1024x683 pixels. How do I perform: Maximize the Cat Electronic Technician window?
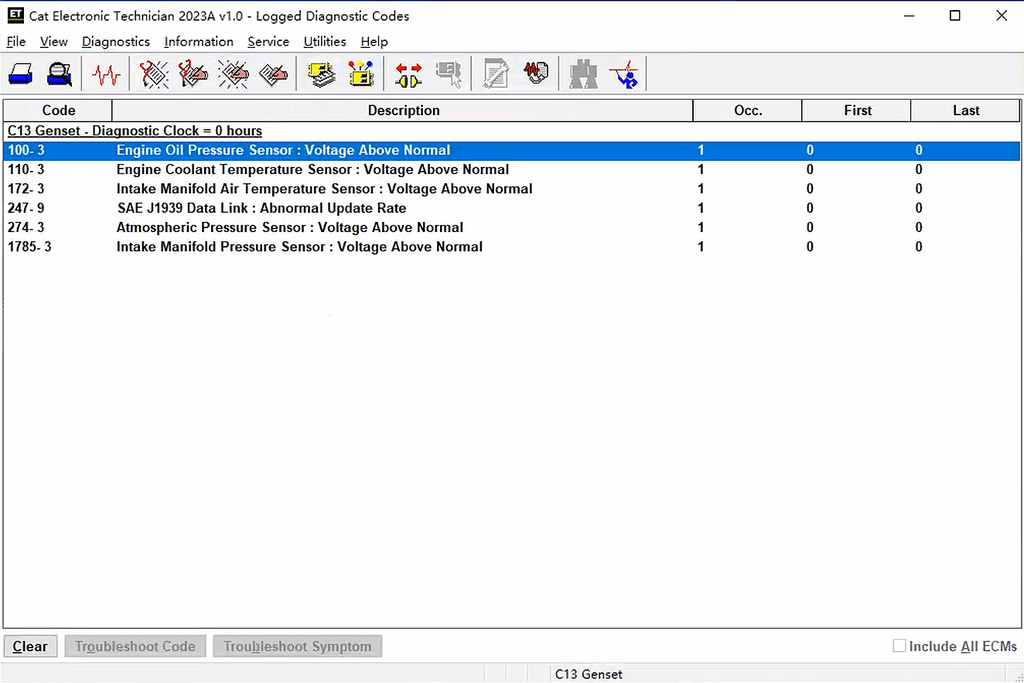(955, 16)
